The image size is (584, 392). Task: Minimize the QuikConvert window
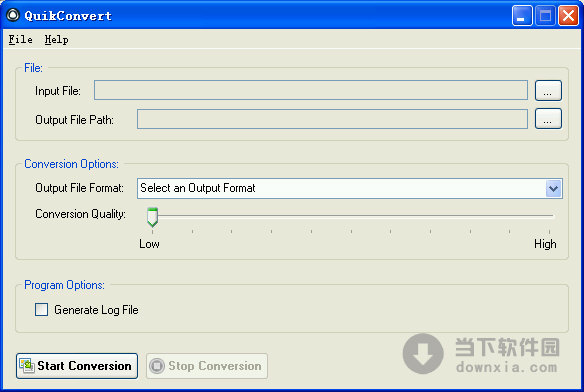point(522,16)
